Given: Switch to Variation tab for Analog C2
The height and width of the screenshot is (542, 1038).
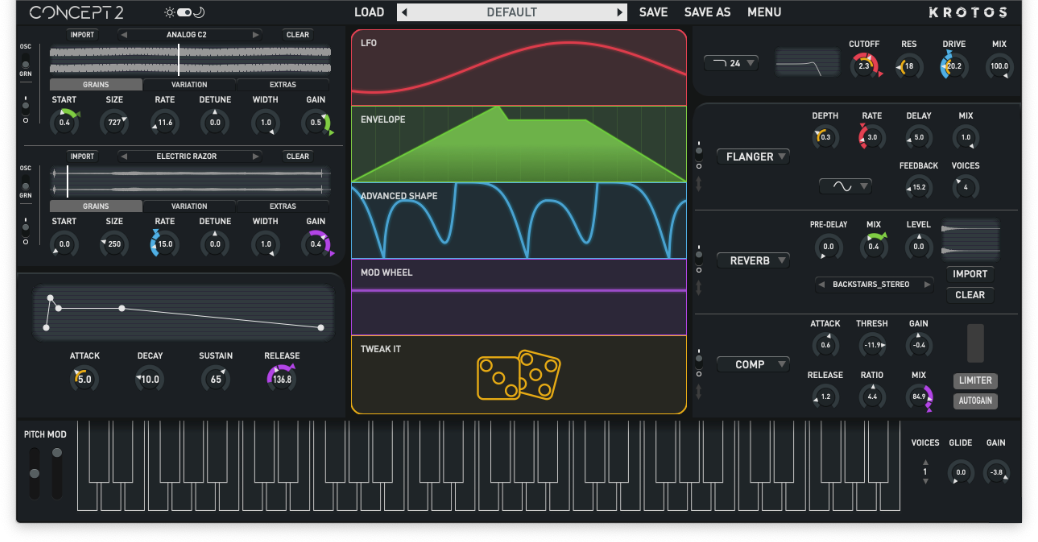Looking at the screenshot, I should tap(189, 85).
